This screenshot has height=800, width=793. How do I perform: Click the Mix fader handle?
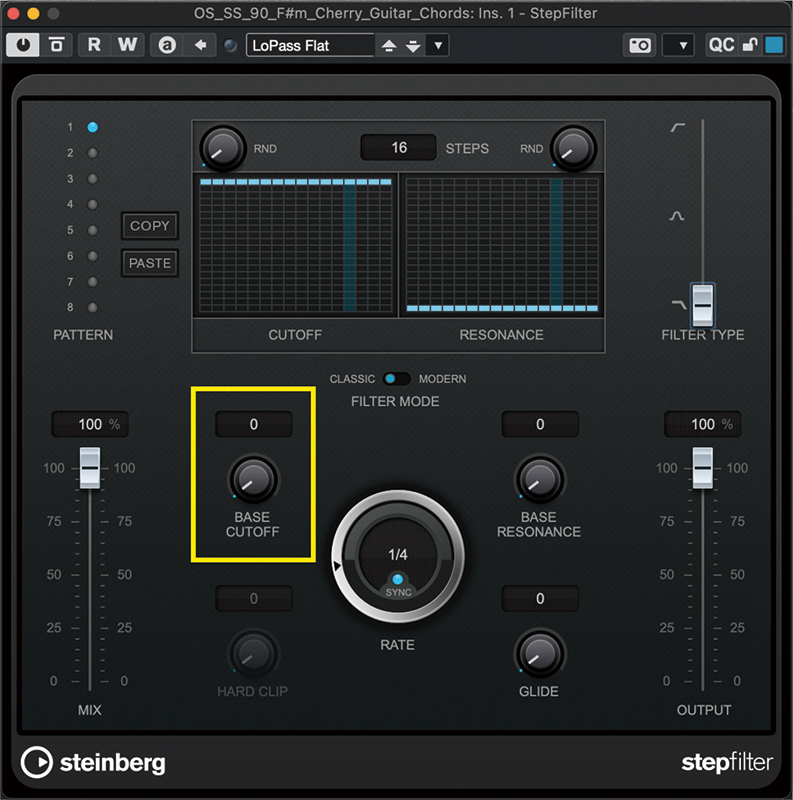coord(90,467)
